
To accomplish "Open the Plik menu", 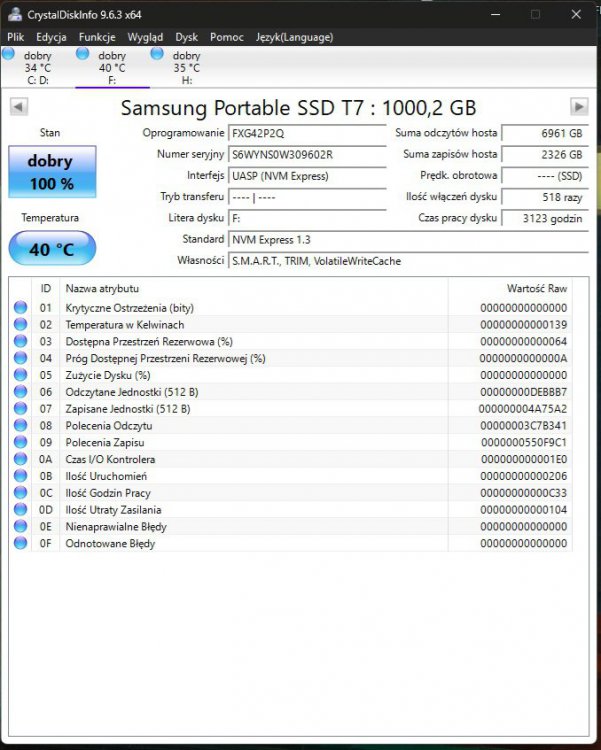I will coord(15,37).
